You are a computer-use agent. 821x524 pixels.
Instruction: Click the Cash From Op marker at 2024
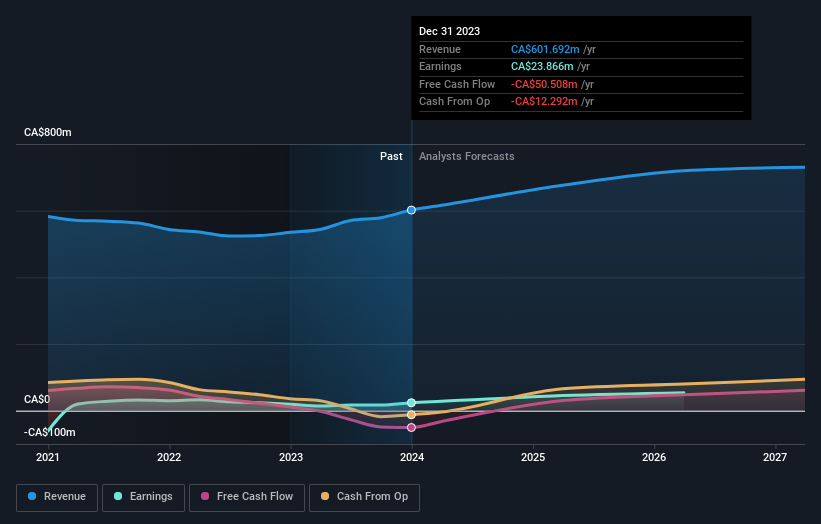[x=412, y=415]
